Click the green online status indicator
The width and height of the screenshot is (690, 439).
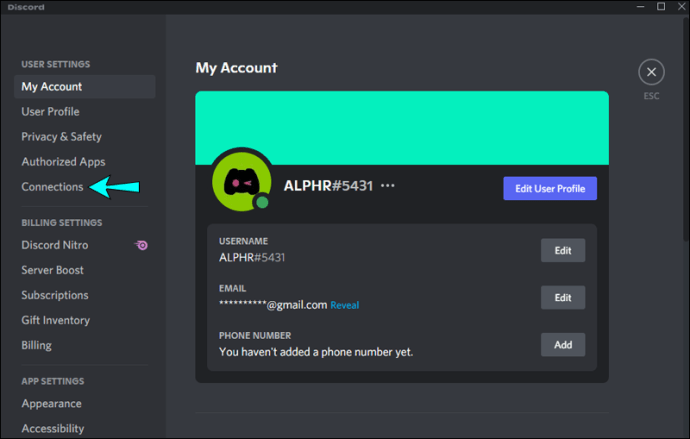pyautogui.click(x=262, y=202)
